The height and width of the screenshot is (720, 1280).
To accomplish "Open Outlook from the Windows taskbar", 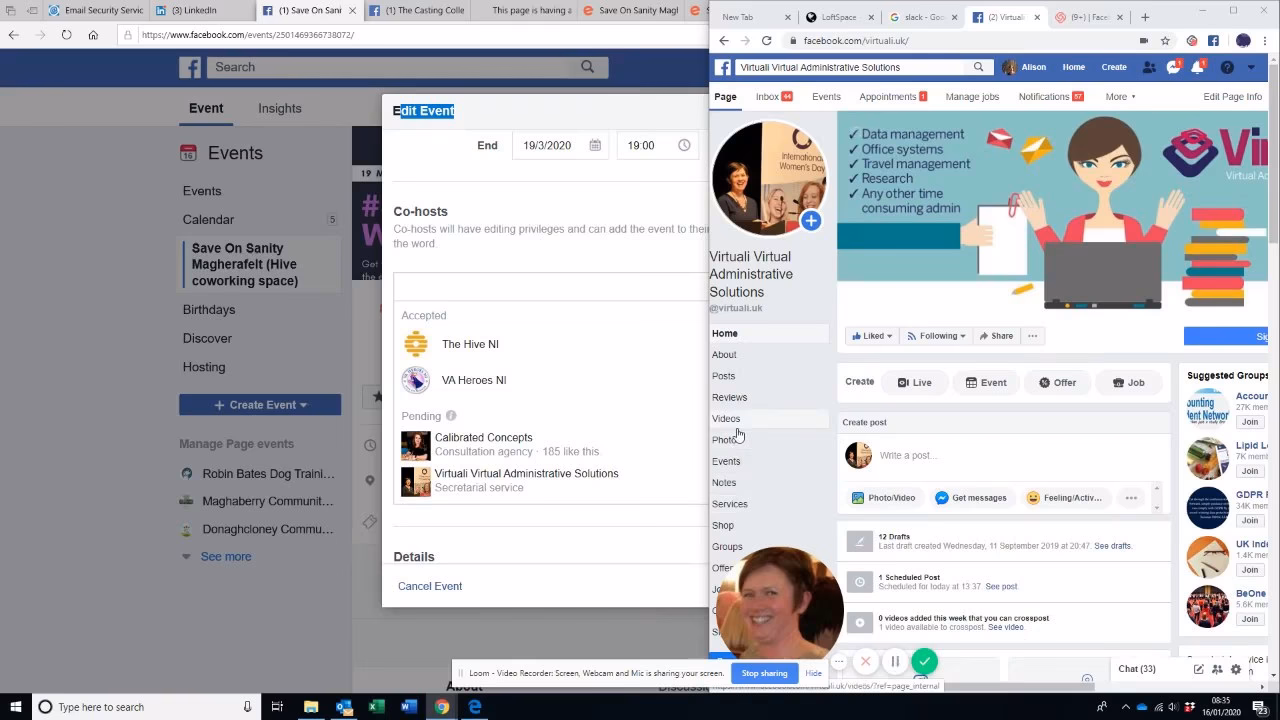I will pos(343,707).
